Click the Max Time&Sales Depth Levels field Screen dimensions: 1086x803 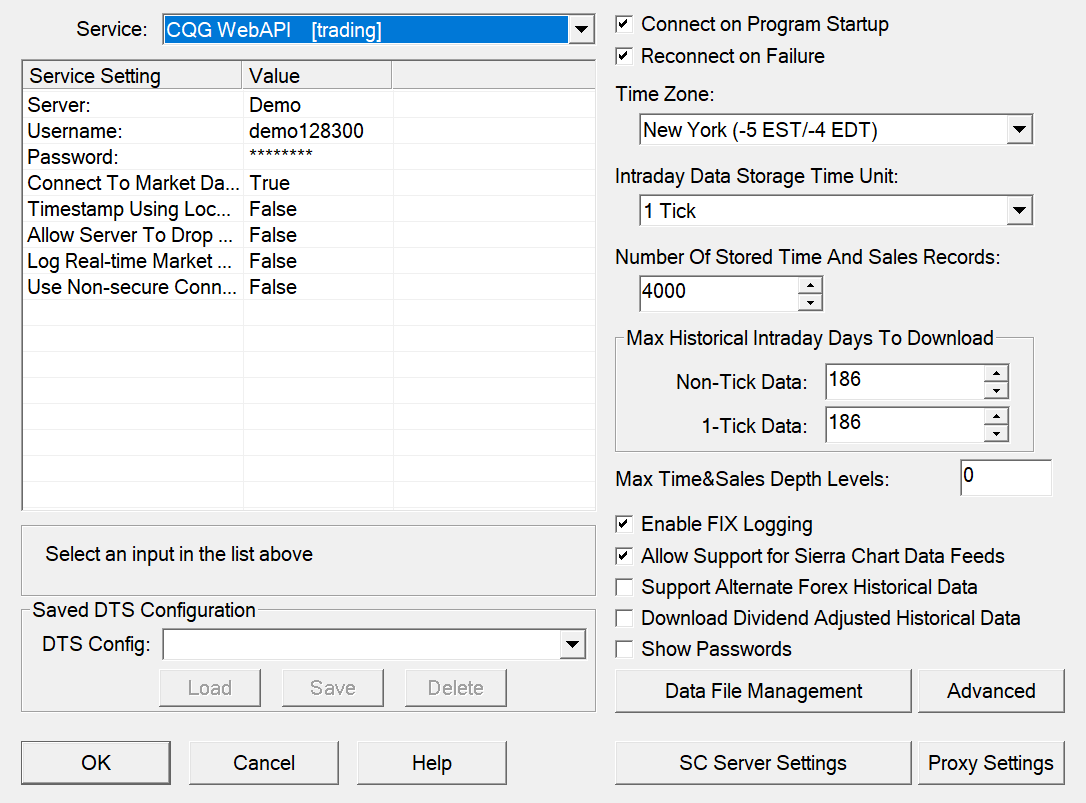coord(1005,478)
